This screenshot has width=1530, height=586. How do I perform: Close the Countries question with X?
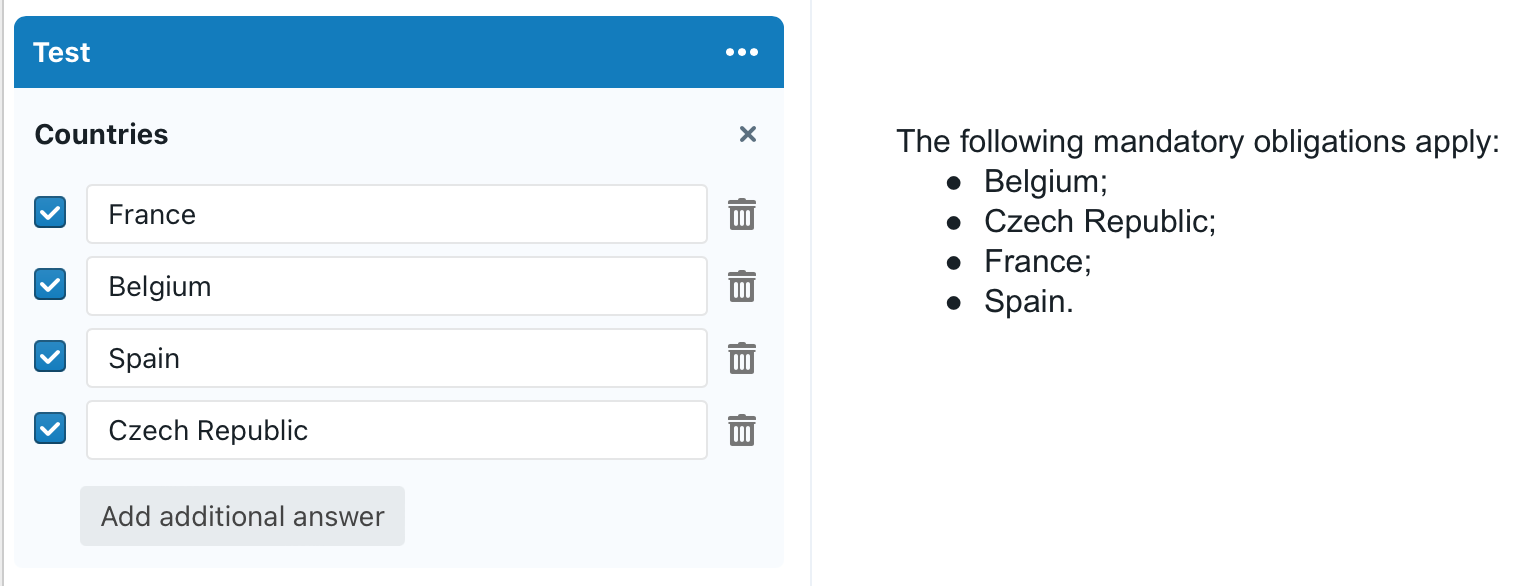point(747,134)
